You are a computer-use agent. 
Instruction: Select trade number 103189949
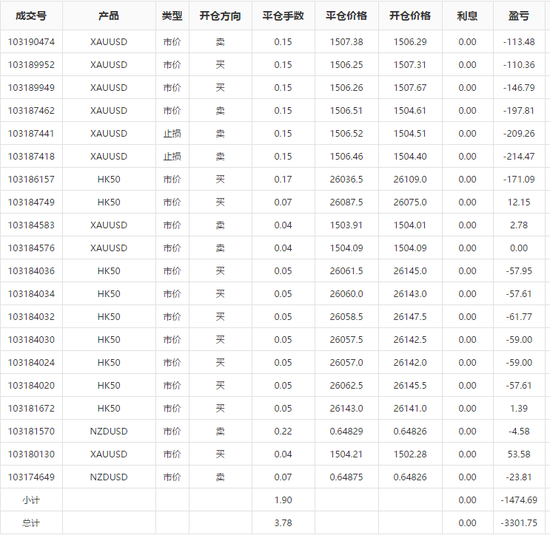coord(31,88)
